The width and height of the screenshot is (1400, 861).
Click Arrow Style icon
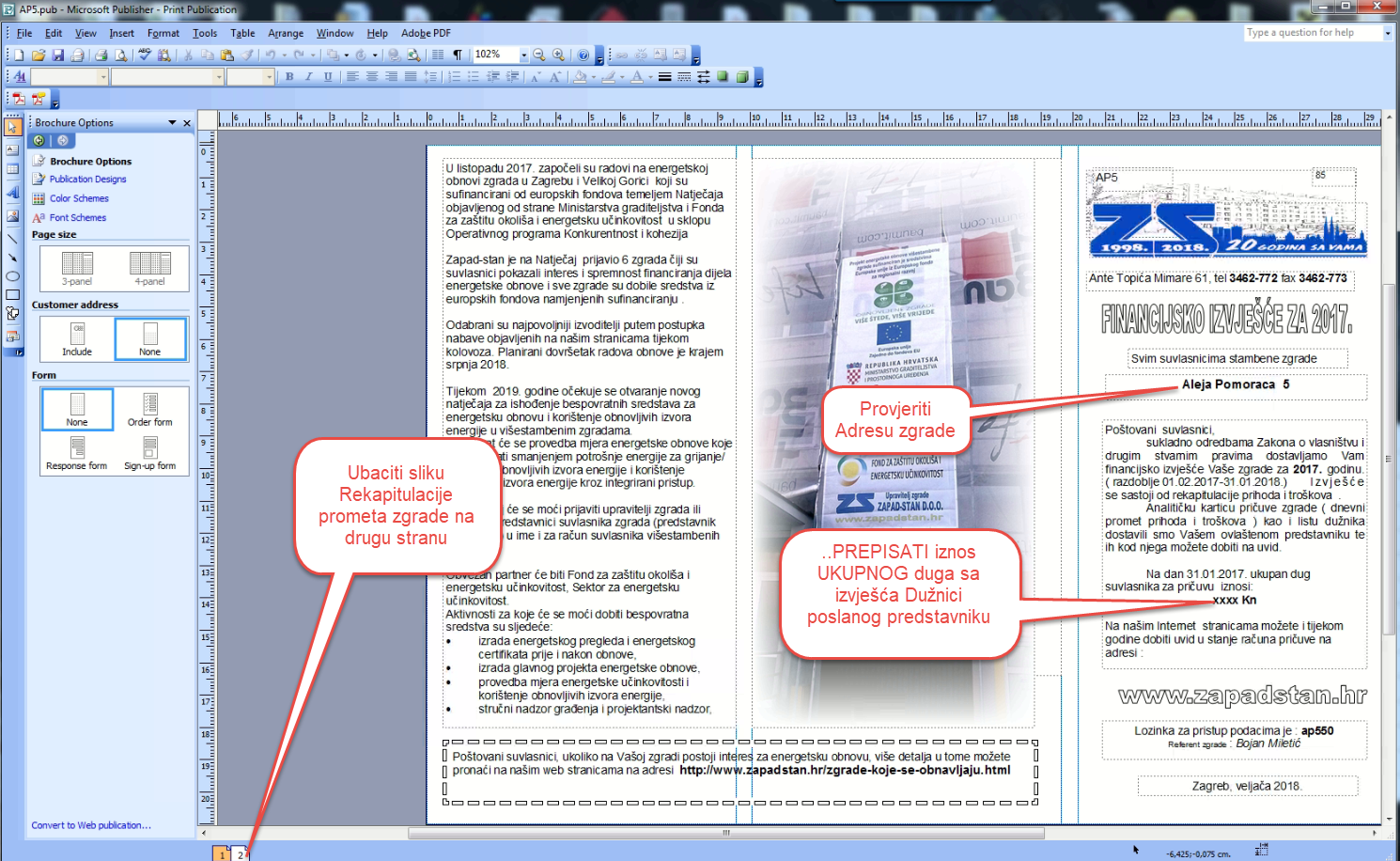pos(704,77)
